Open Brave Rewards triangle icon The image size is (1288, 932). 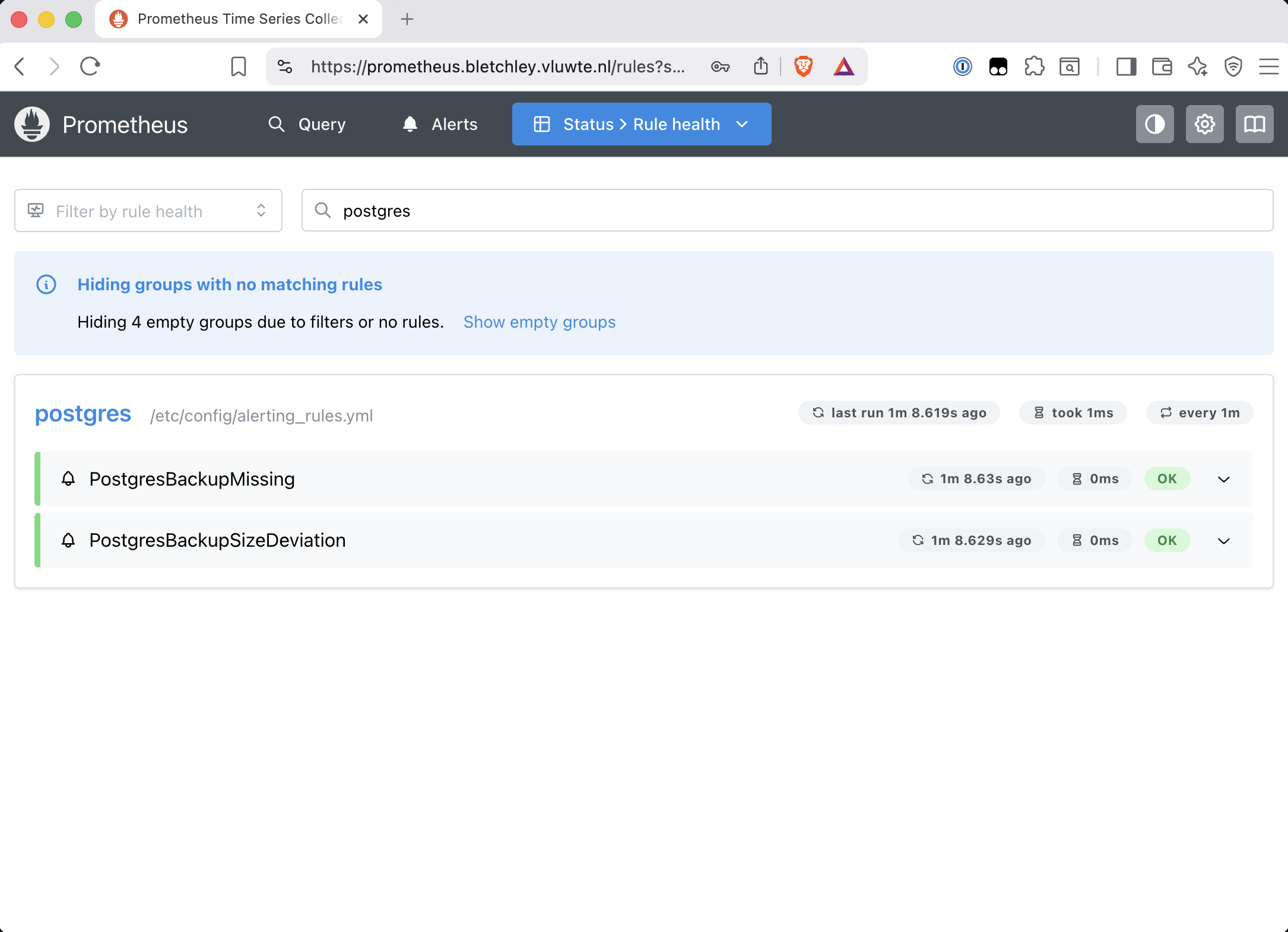click(843, 66)
